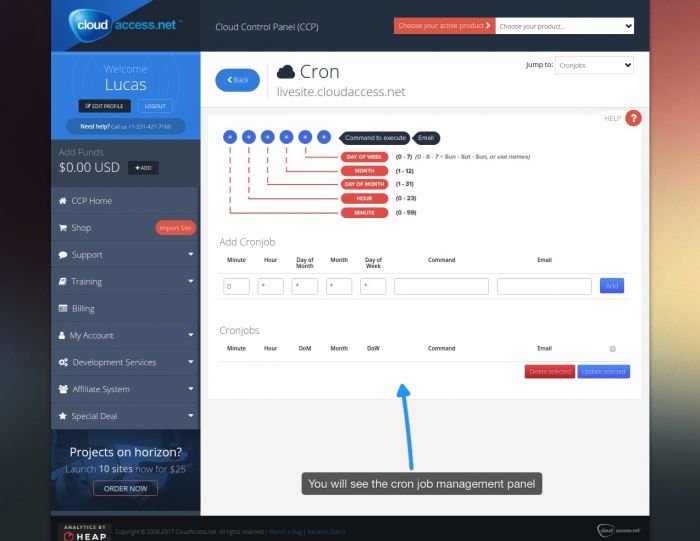The height and width of the screenshot is (541, 700).
Task: Focus the Month input field
Action: 339,286
